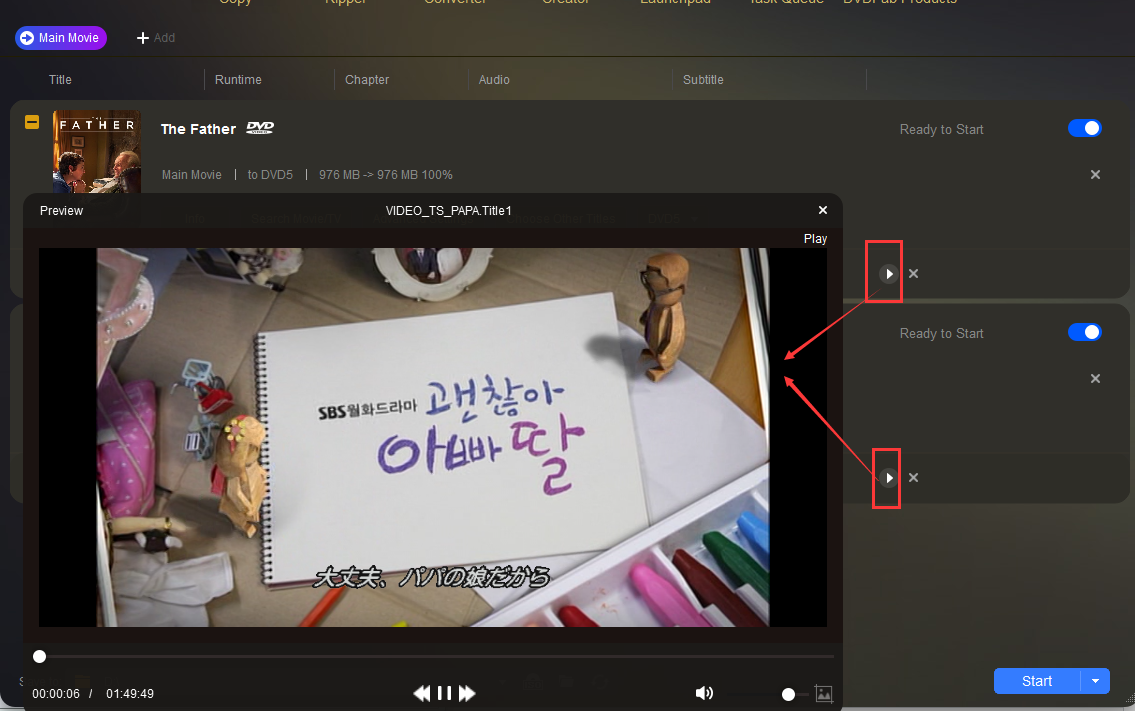Rewind the preview playback
Screen dimensions: 1135x711
pyautogui.click(x=421, y=694)
